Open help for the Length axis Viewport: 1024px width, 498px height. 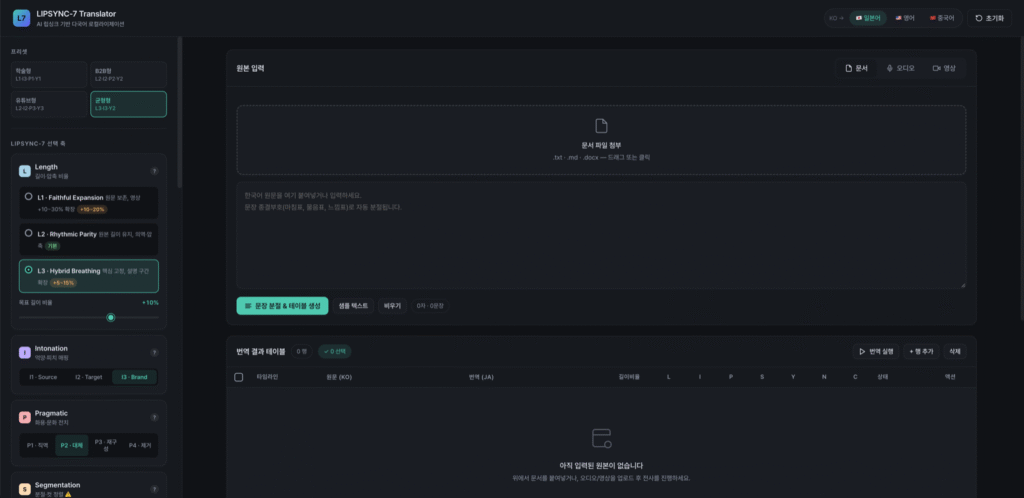[154, 171]
